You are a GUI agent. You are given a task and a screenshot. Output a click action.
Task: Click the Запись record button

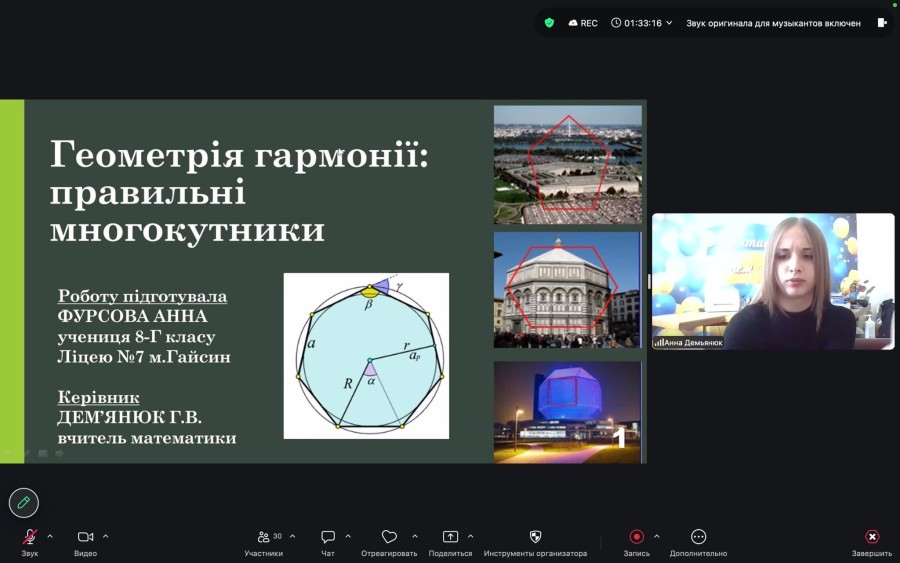pos(637,537)
